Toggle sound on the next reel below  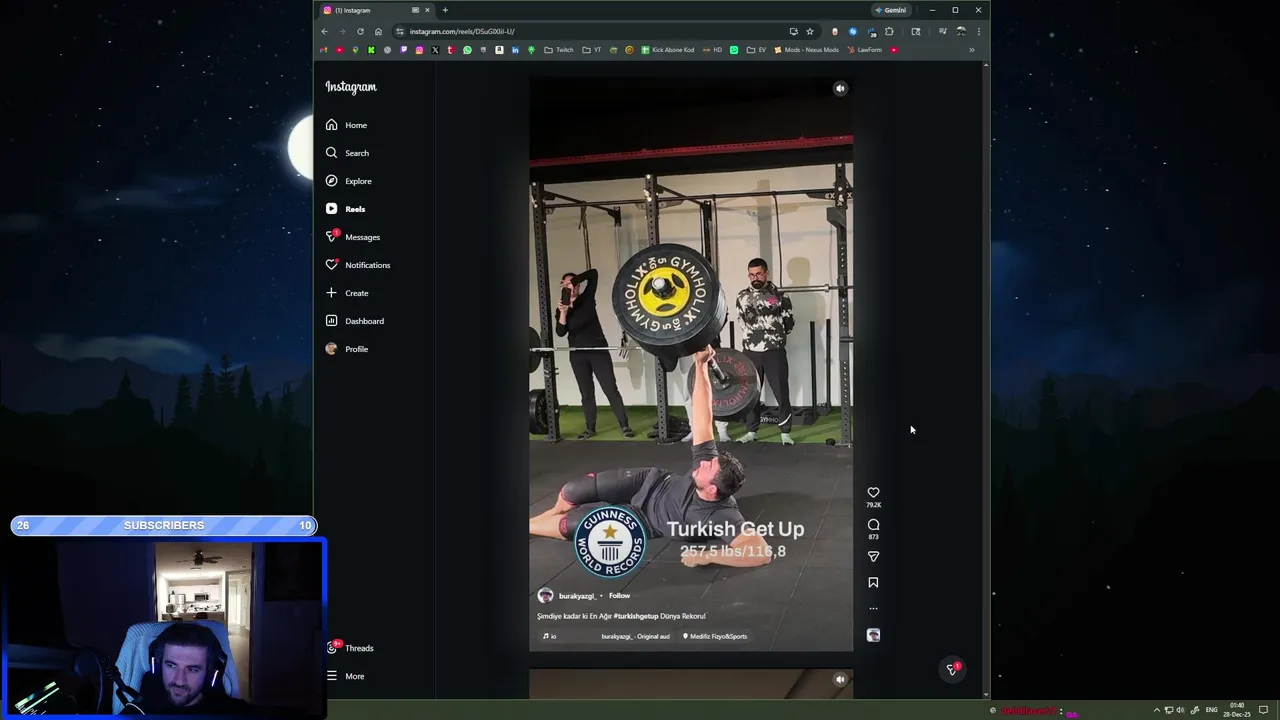pyautogui.click(x=840, y=679)
